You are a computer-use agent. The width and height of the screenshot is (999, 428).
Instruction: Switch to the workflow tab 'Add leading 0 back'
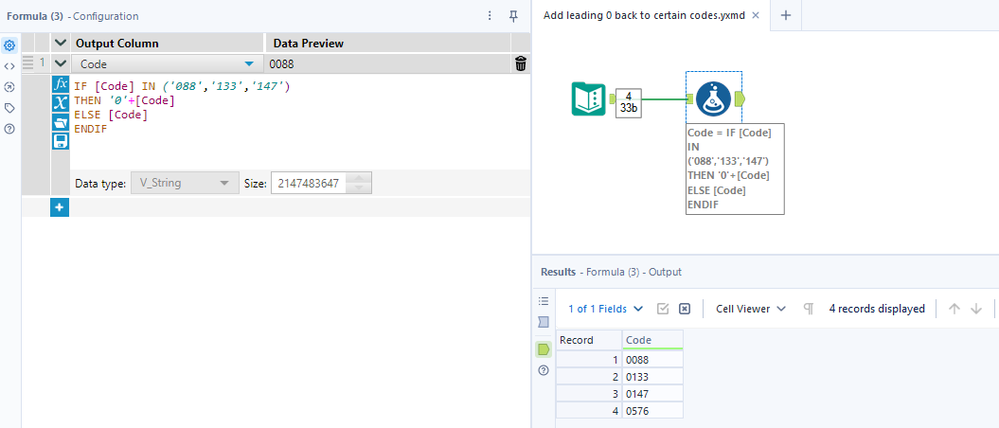pos(652,16)
